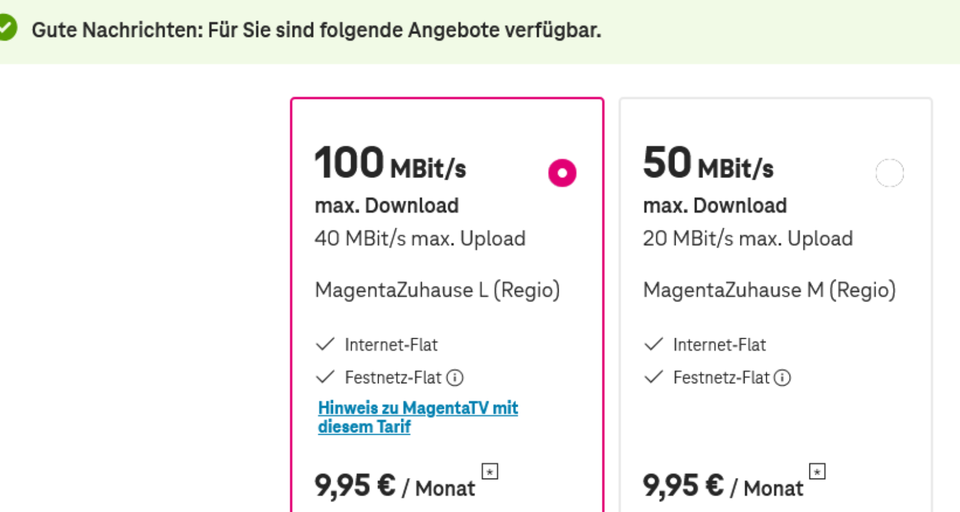Image resolution: width=960 pixels, height=512 pixels.
Task: Click Internet-Flat checkmark icon in the L tariff
Action: tap(325, 344)
